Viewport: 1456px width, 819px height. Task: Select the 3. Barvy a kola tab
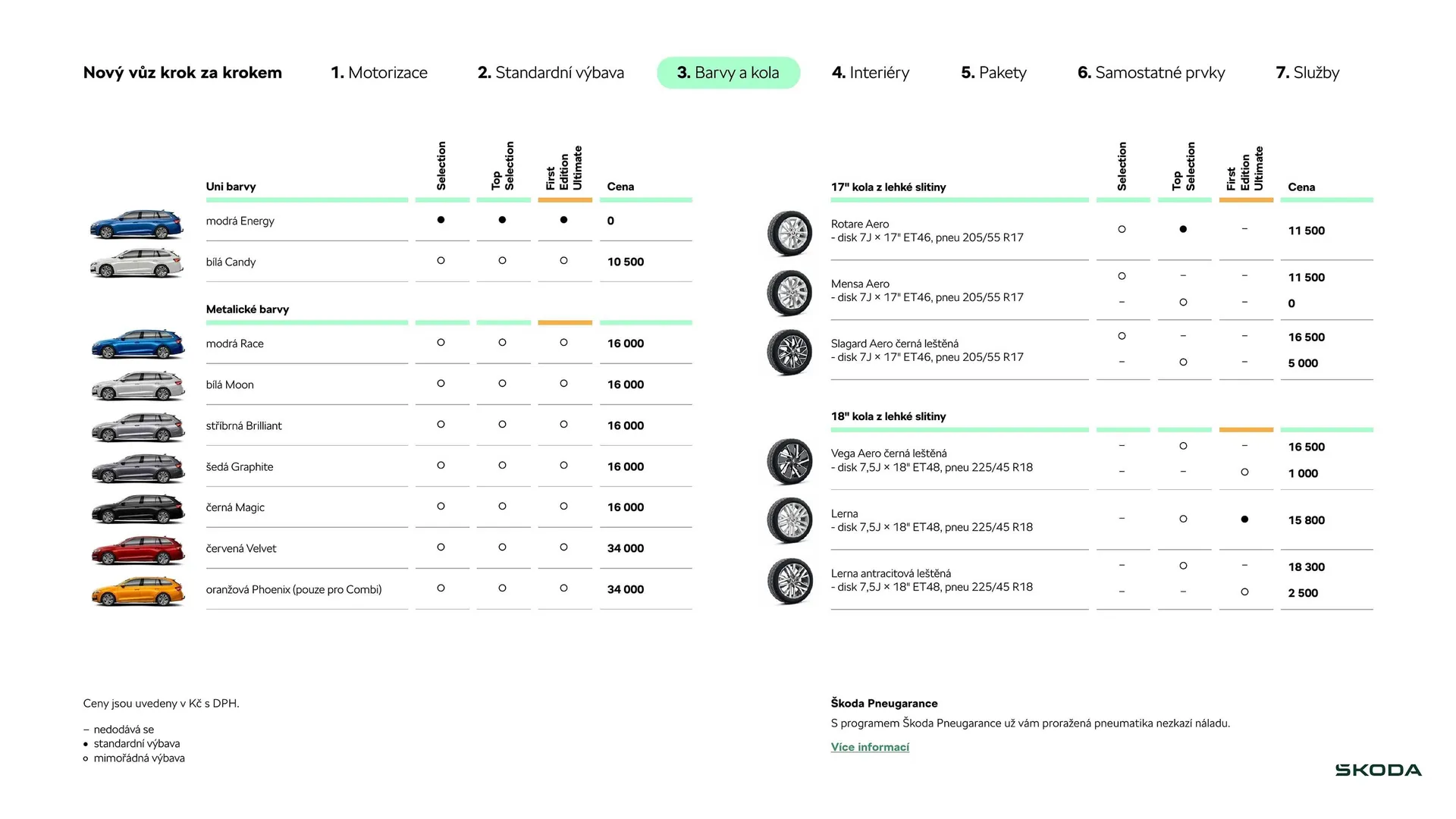tap(728, 73)
